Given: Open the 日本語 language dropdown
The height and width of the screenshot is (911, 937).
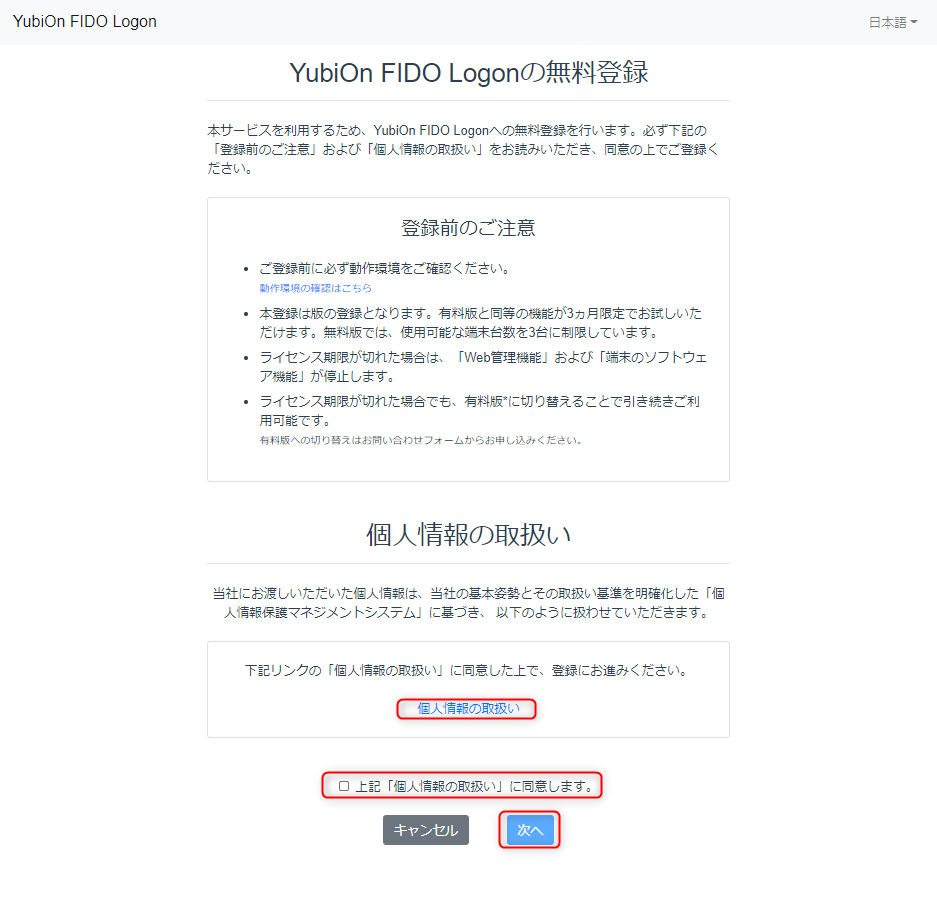Looking at the screenshot, I should [x=892, y=23].
